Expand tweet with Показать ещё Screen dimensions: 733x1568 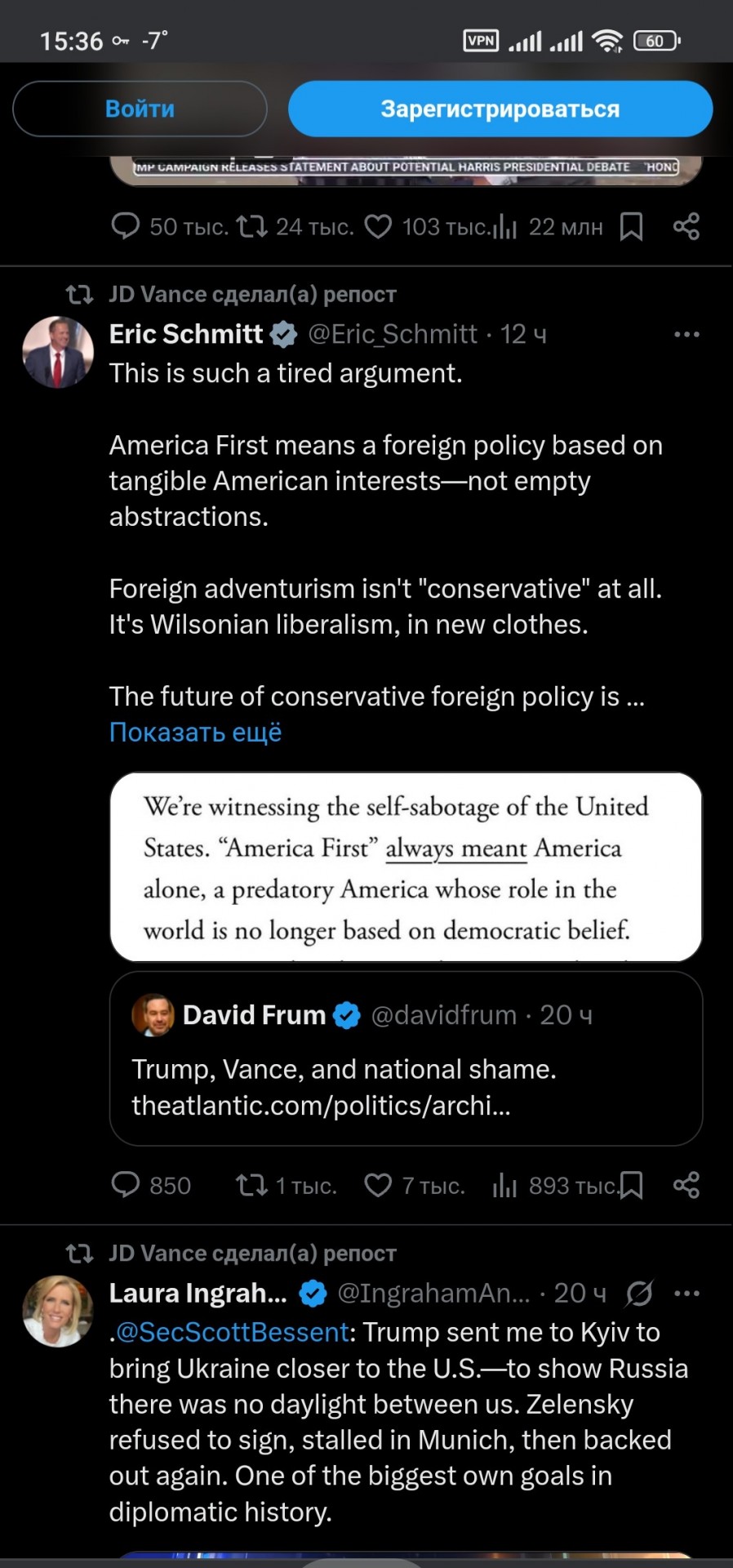click(195, 733)
